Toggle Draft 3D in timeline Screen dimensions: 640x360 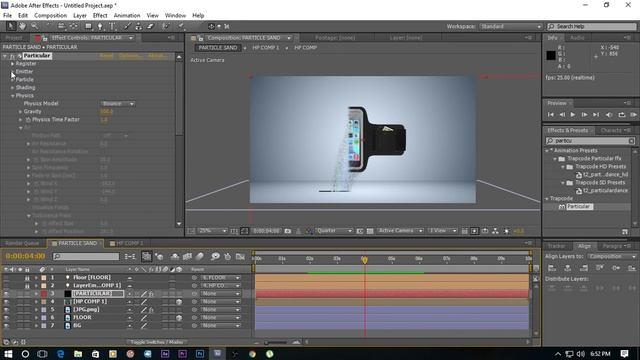click(159, 256)
